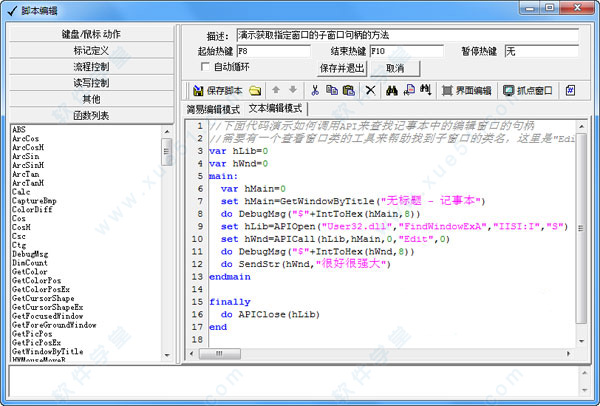Click the binoculars find icon
Image resolution: width=600 pixels, height=406 pixels.
tap(392, 90)
